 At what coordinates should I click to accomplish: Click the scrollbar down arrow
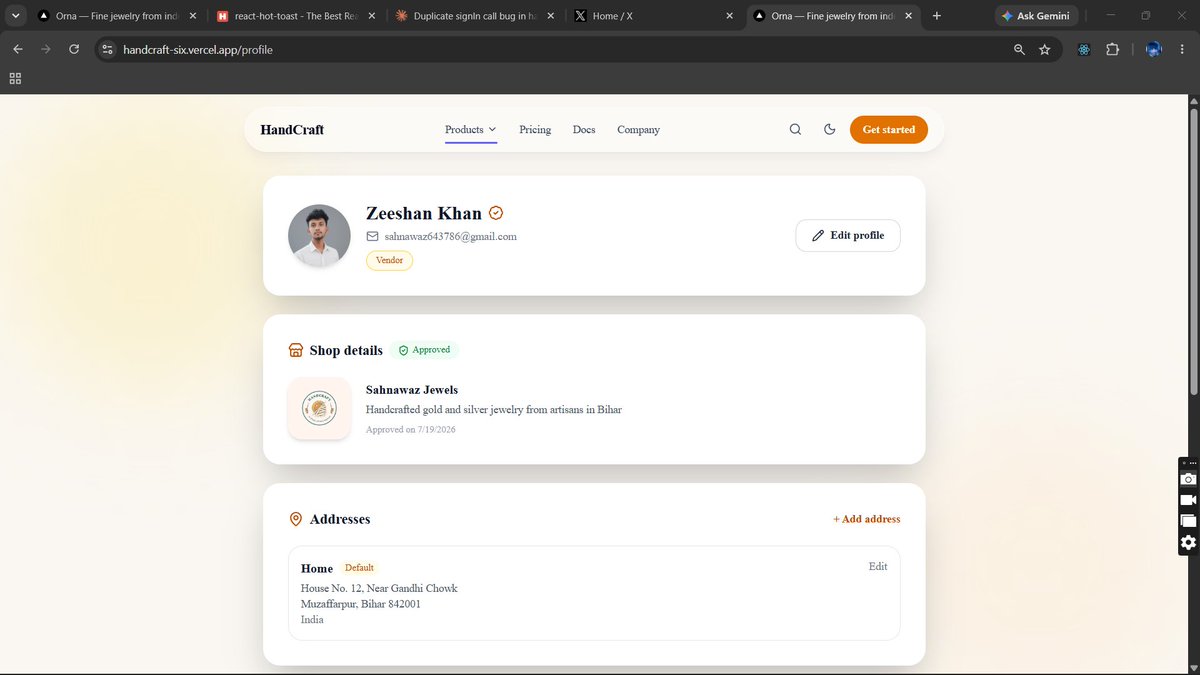(x=1193, y=668)
